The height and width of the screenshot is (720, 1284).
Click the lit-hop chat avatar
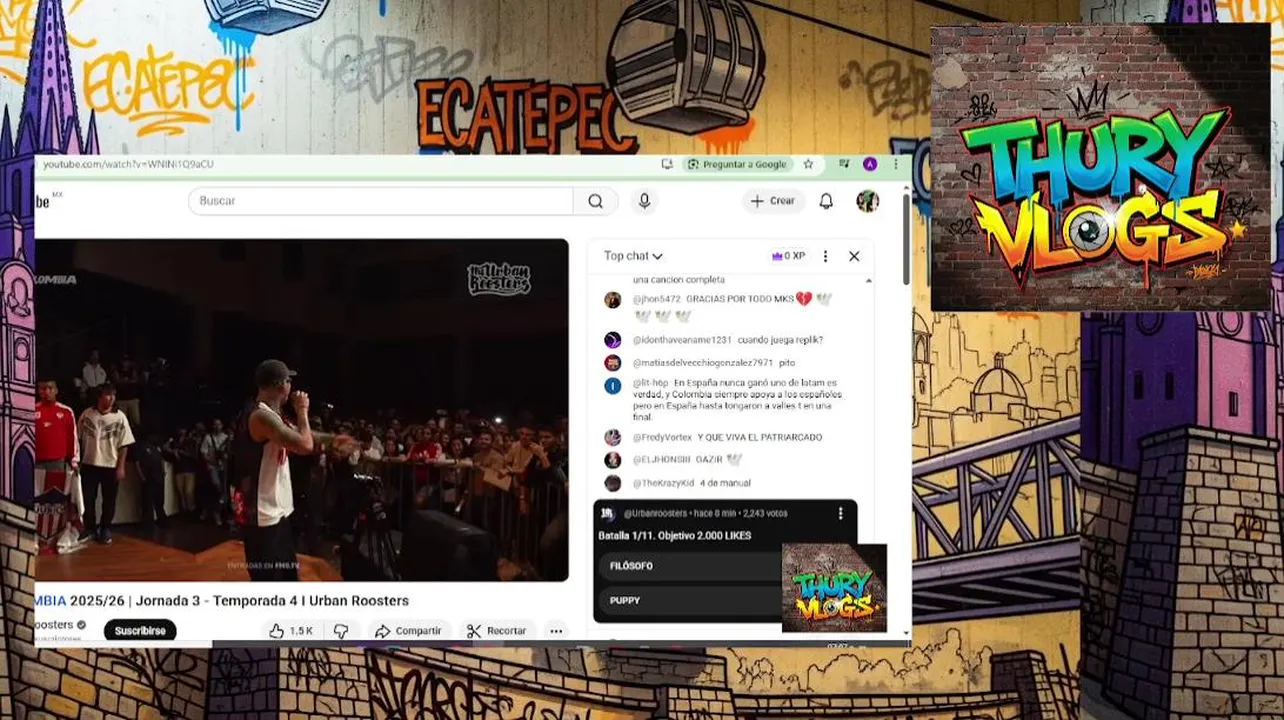pyautogui.click(x=613, y=386)
